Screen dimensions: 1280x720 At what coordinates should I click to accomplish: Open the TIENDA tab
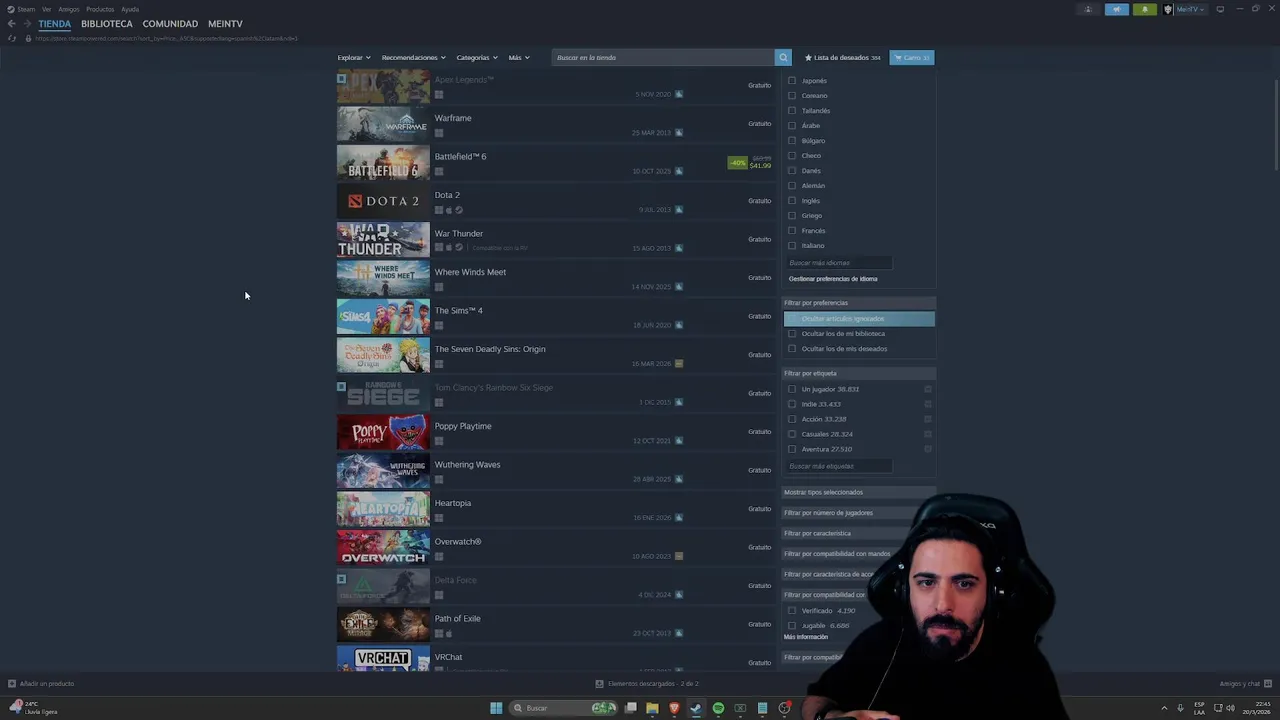pyautogui.click(x=55, y=23)
